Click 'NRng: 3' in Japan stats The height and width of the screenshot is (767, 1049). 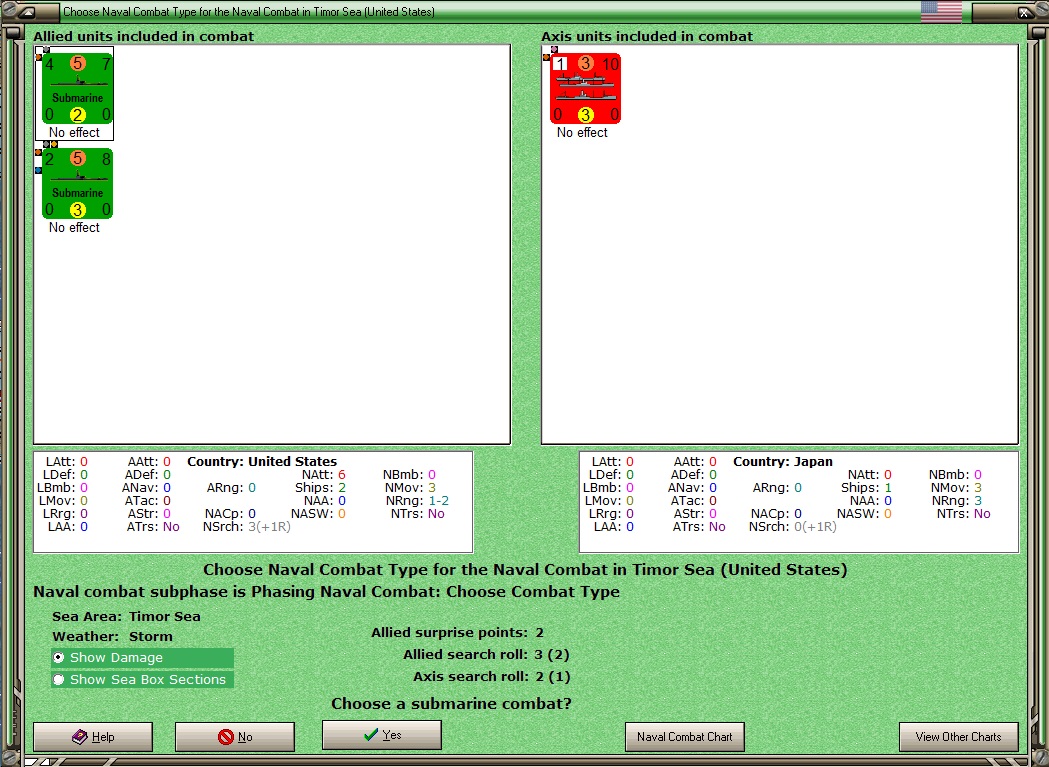(957, 501)
